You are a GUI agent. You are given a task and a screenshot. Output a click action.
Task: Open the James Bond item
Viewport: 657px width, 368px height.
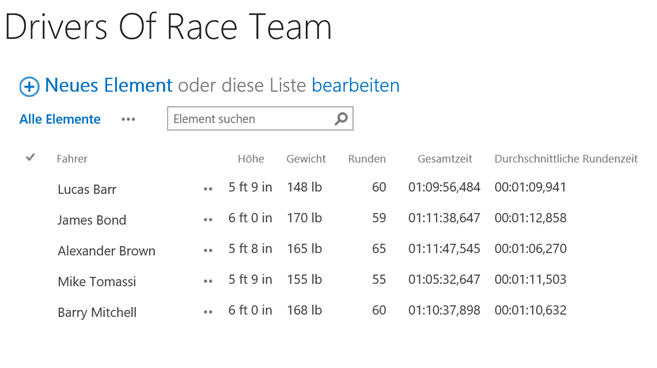[92, 220]
